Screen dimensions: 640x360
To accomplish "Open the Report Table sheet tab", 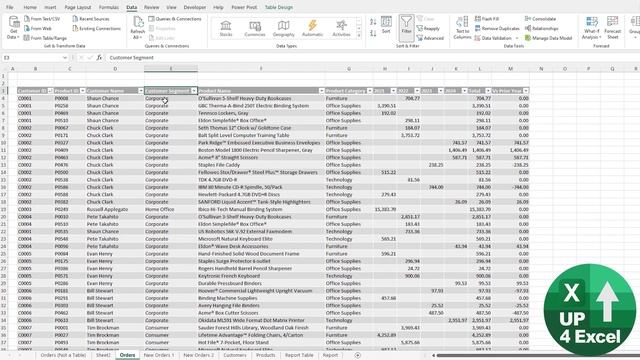I will (299, 355).
